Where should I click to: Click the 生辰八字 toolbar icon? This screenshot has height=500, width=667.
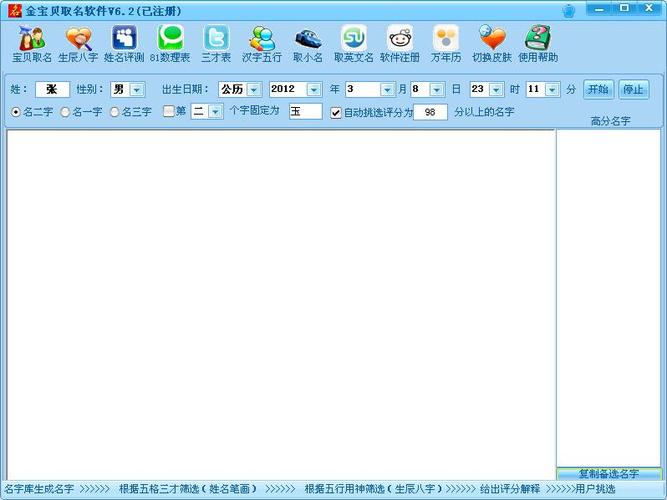[77, 43]
